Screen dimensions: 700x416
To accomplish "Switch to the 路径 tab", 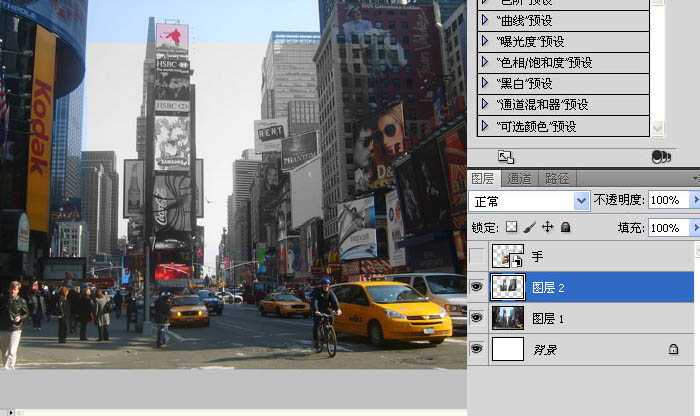I will point(556,179).
